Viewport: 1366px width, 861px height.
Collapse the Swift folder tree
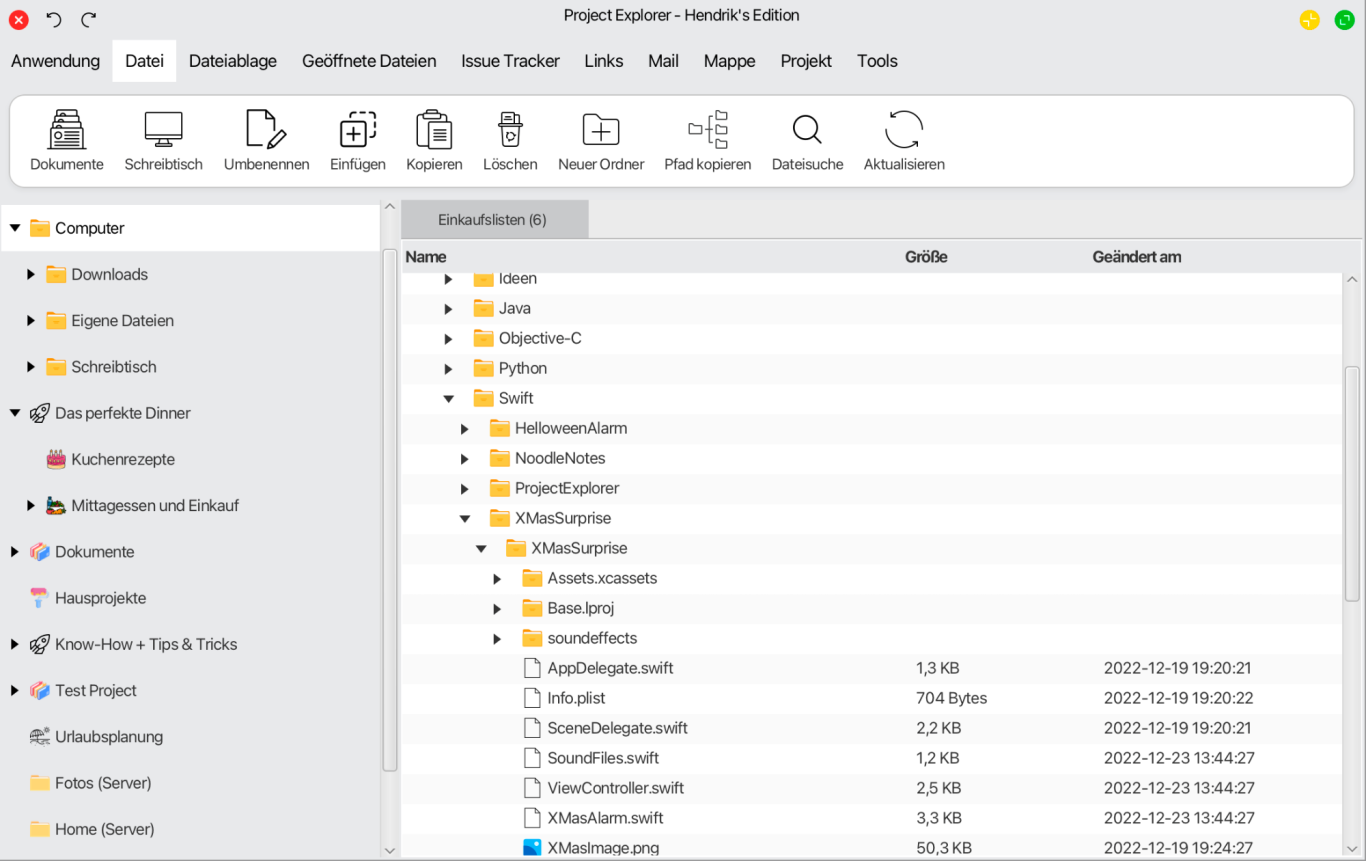point(448,398)
